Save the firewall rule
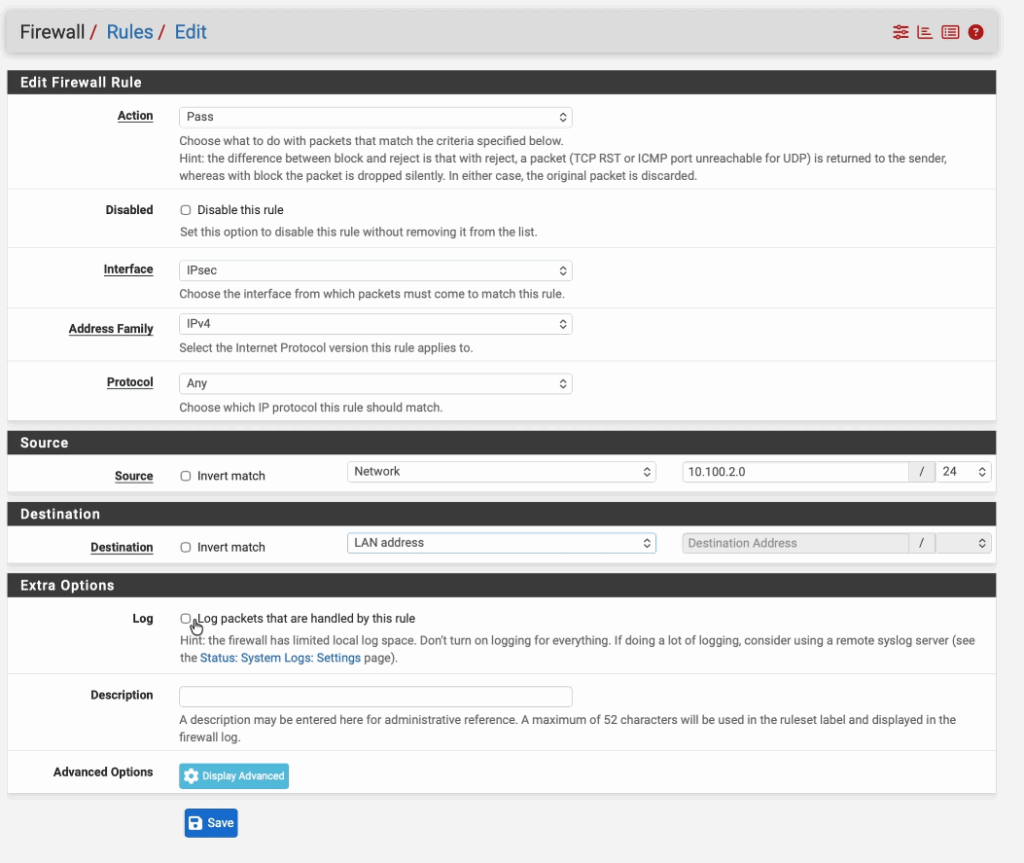Screen dimensions: 1024x863 click(x=211, y=823)
